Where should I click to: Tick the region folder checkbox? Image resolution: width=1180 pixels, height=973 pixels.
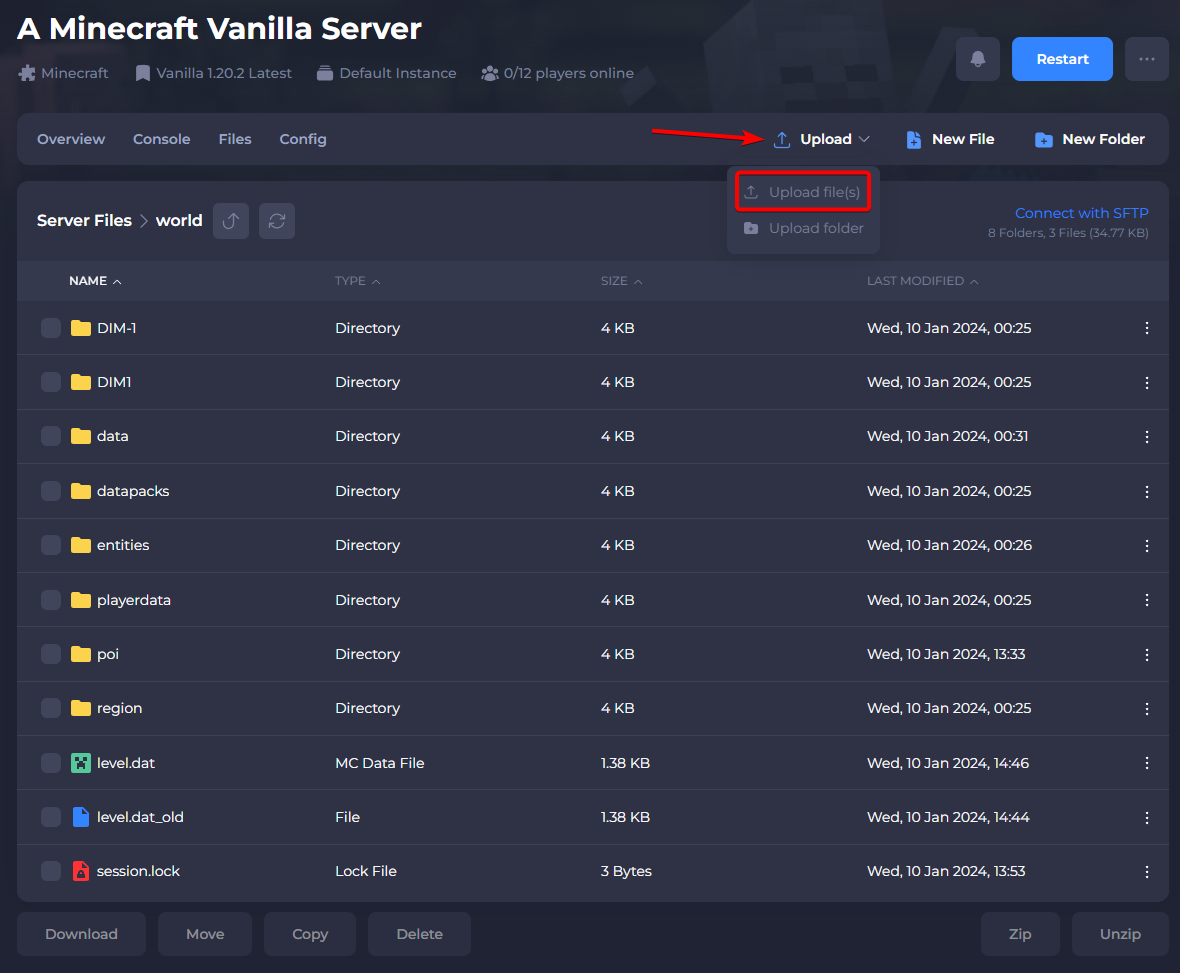[50, 709]
